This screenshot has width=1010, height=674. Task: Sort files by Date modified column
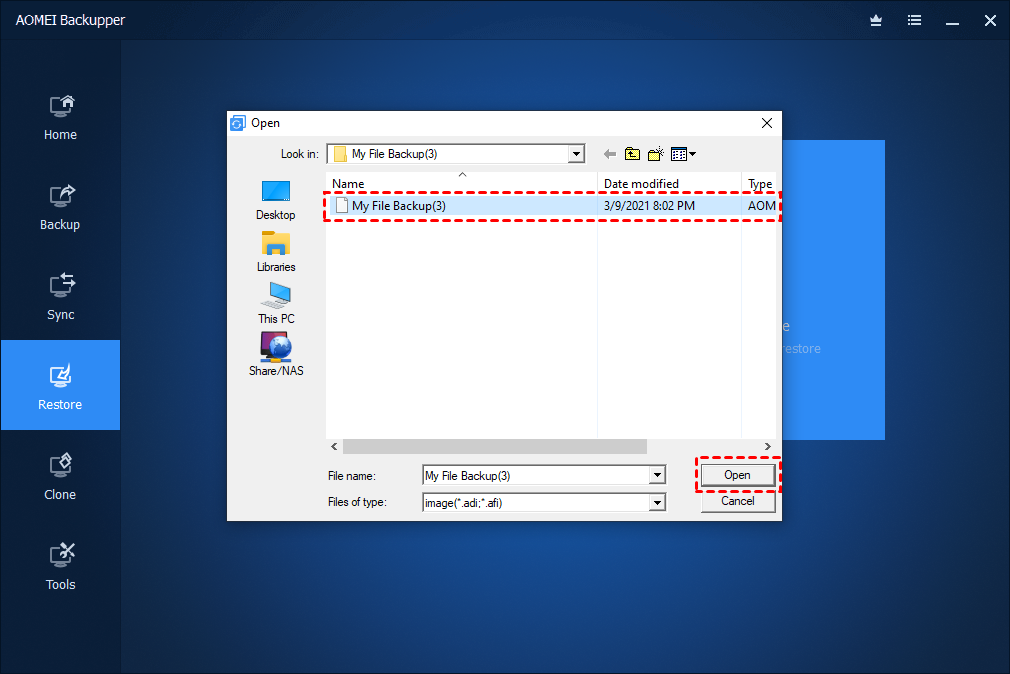[x=669, y=184]
